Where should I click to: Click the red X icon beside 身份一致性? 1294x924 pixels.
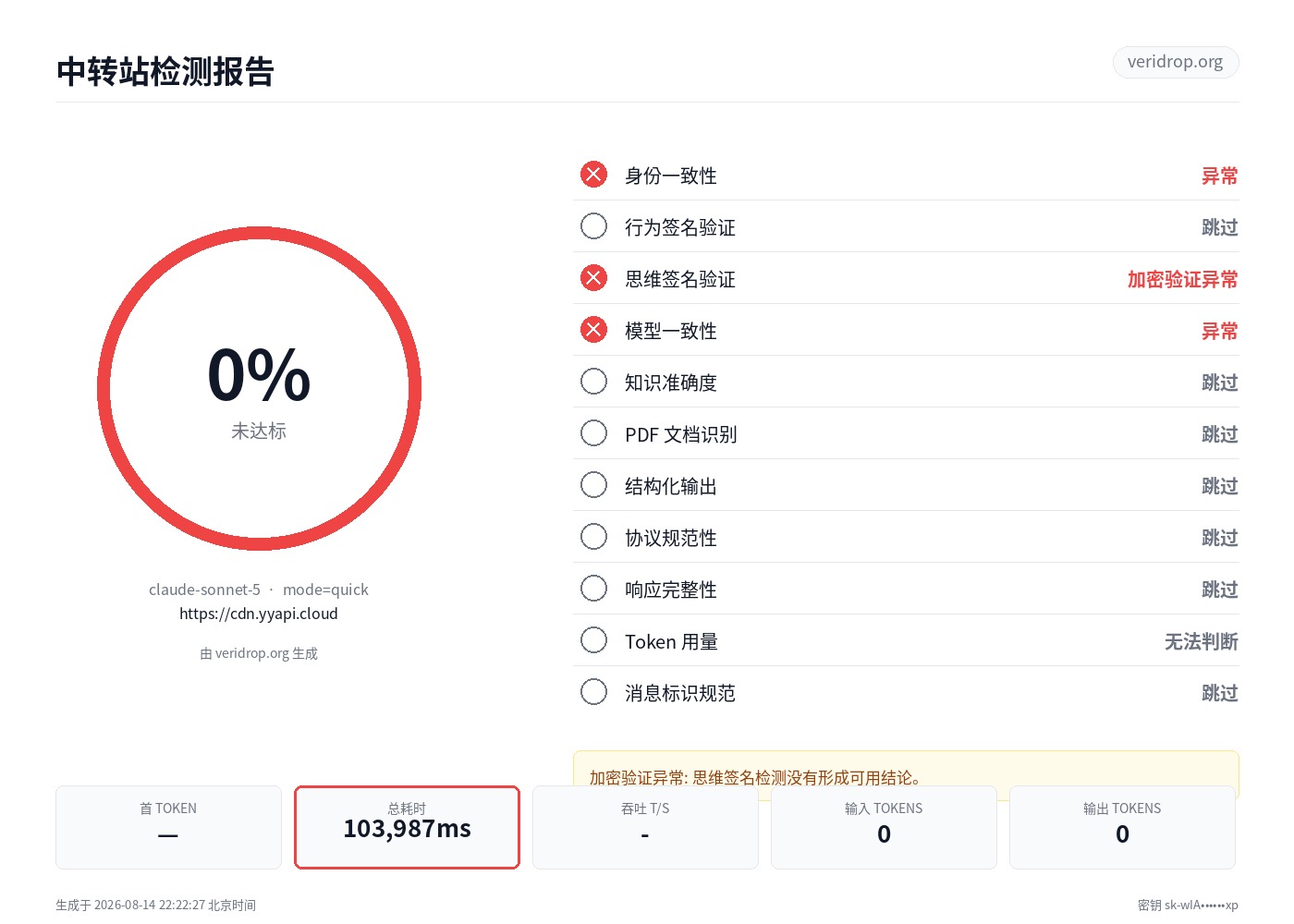593,175
